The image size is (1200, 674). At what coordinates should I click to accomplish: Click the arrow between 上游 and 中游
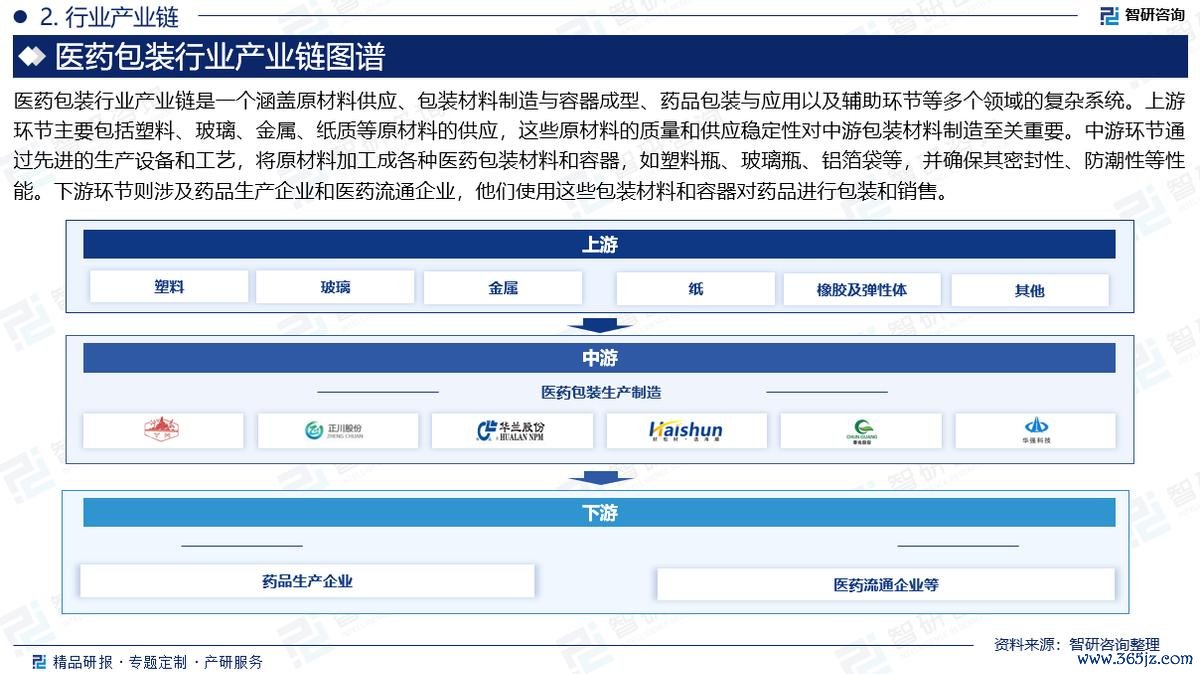(599, 324)
